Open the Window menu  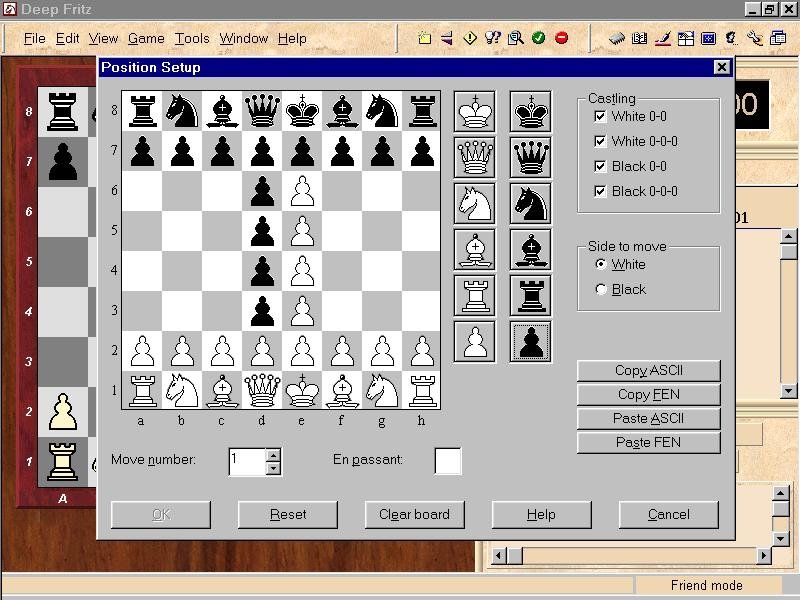243,39
